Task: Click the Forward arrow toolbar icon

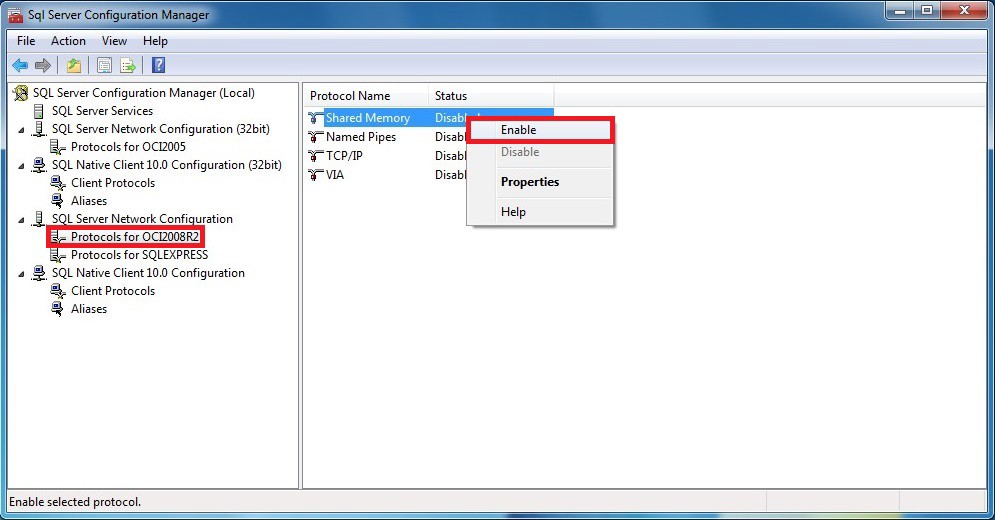Action: pyautogui.click(x=42, y=66)
